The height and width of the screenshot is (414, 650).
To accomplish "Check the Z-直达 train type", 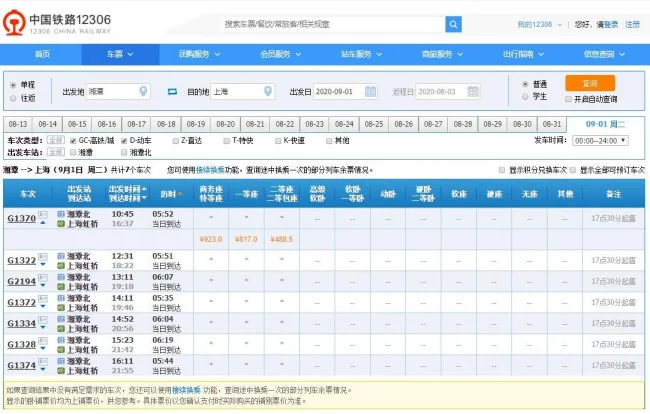I will 175,141.
